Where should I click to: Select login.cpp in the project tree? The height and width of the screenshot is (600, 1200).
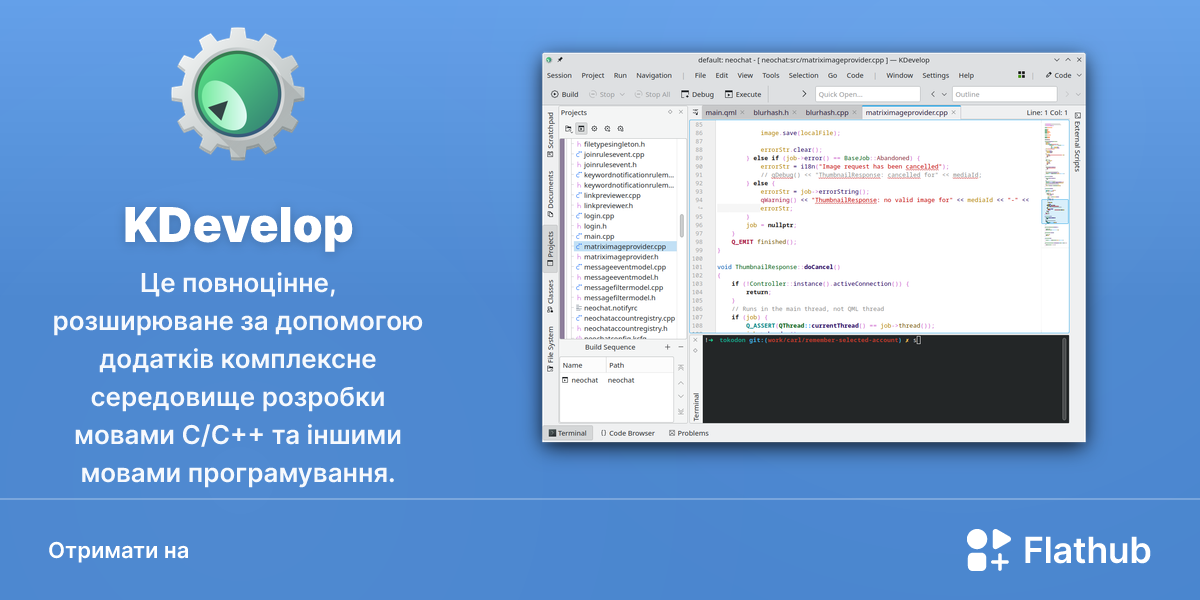click(x=599, y=216)
